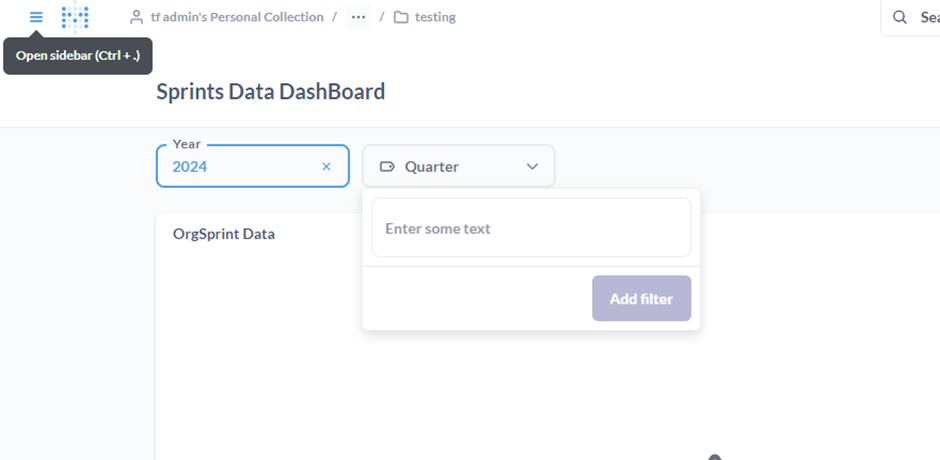This screenshot has height=460, width=940.
Task: Click the search magnifier icon
Action: (899, 17)
